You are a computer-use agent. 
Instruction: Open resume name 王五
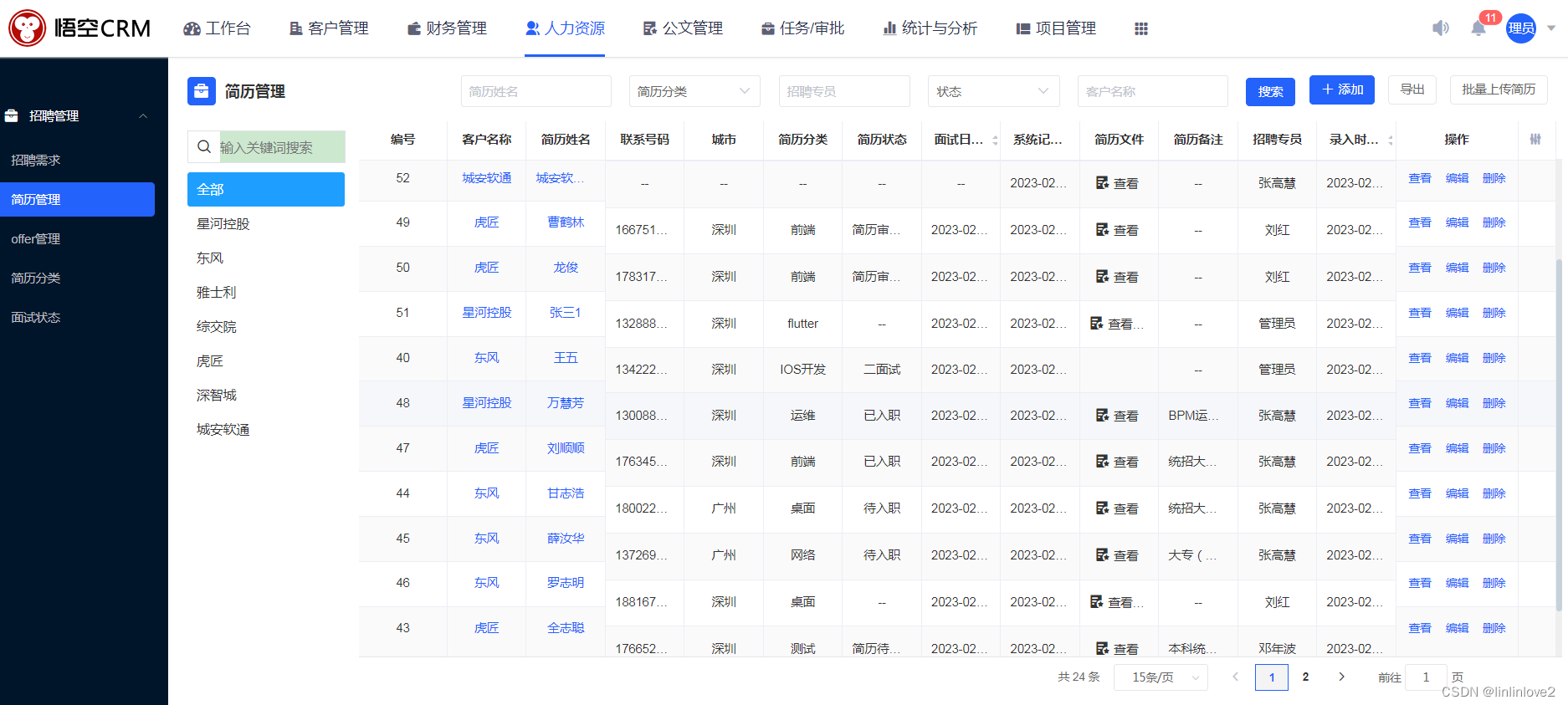(566, 358)
